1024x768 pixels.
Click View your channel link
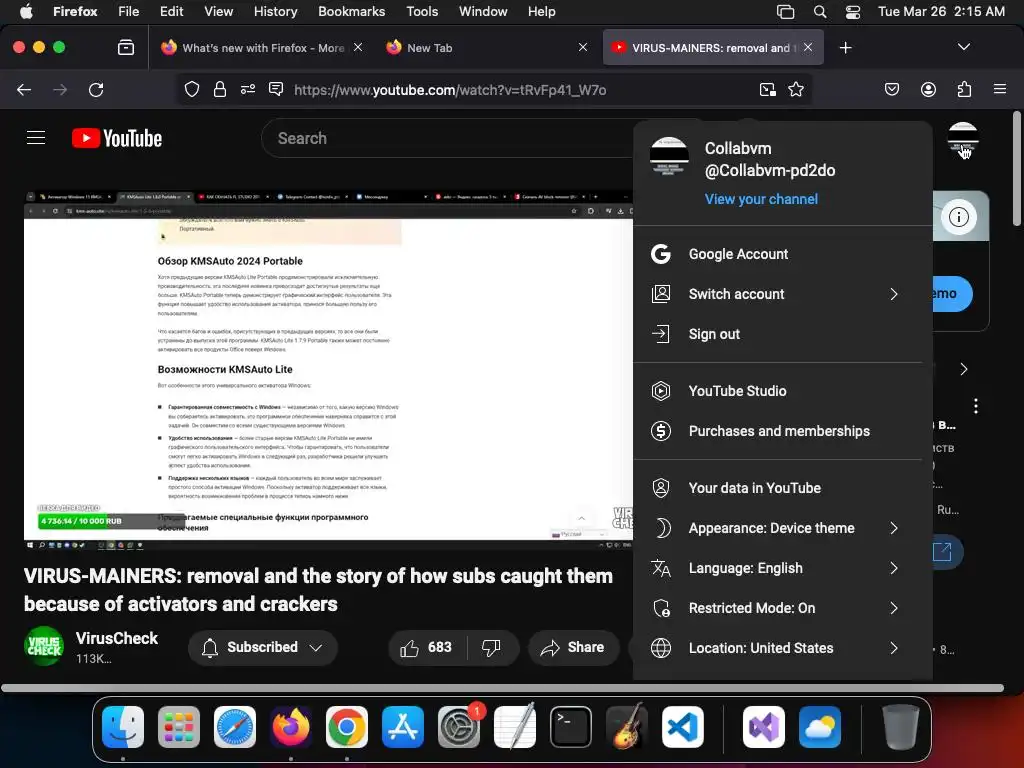(x=761, y=199)
